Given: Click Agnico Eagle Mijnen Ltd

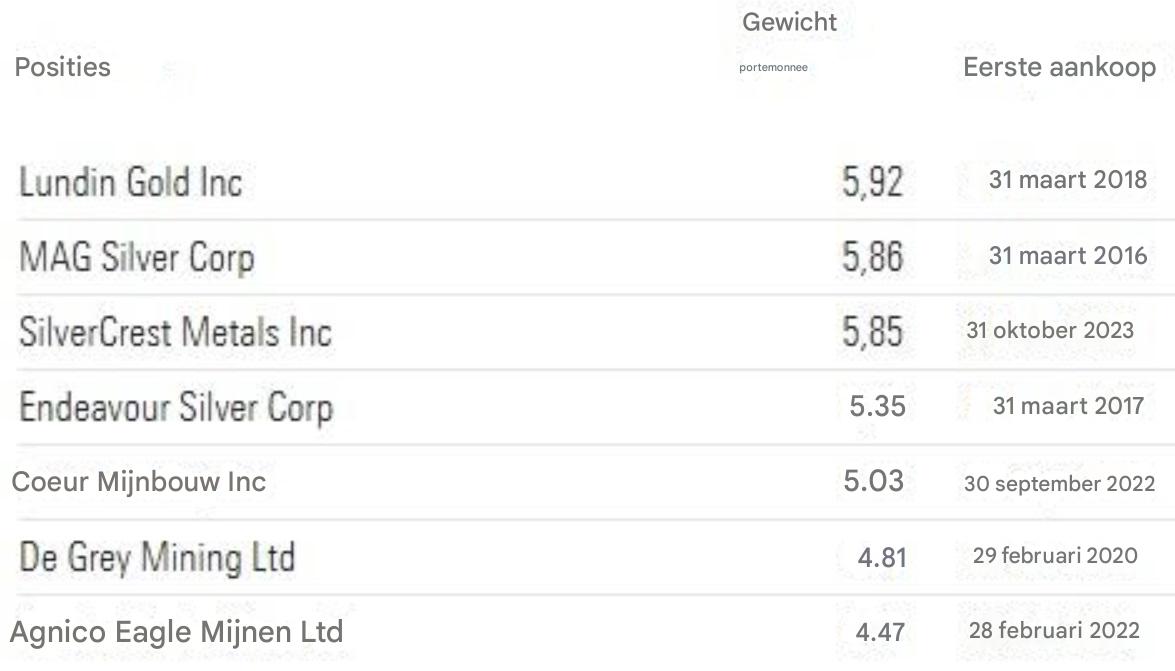Looking at the screenshot, I should click(x=176, y=632).
